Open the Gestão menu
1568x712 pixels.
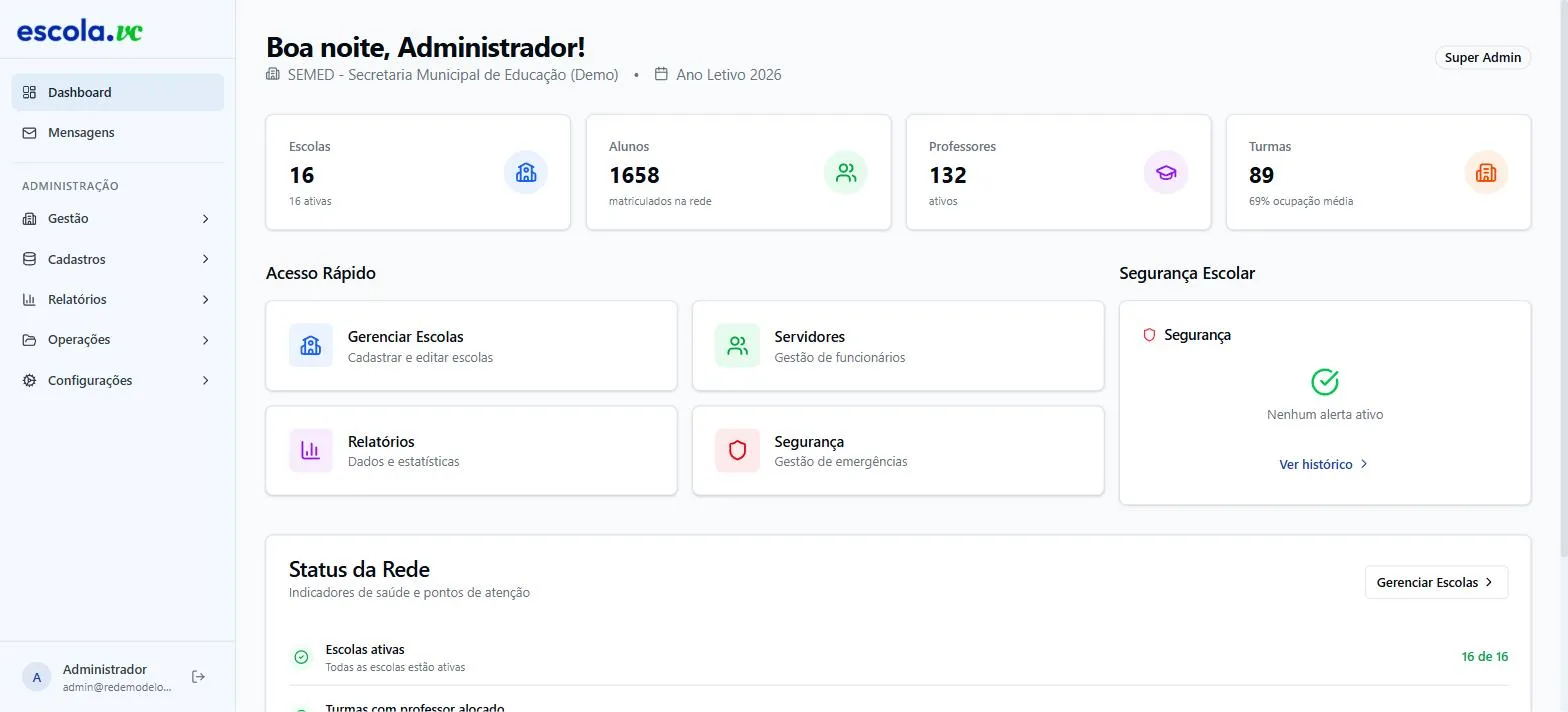pyautogui.click(x=117, y=218)
